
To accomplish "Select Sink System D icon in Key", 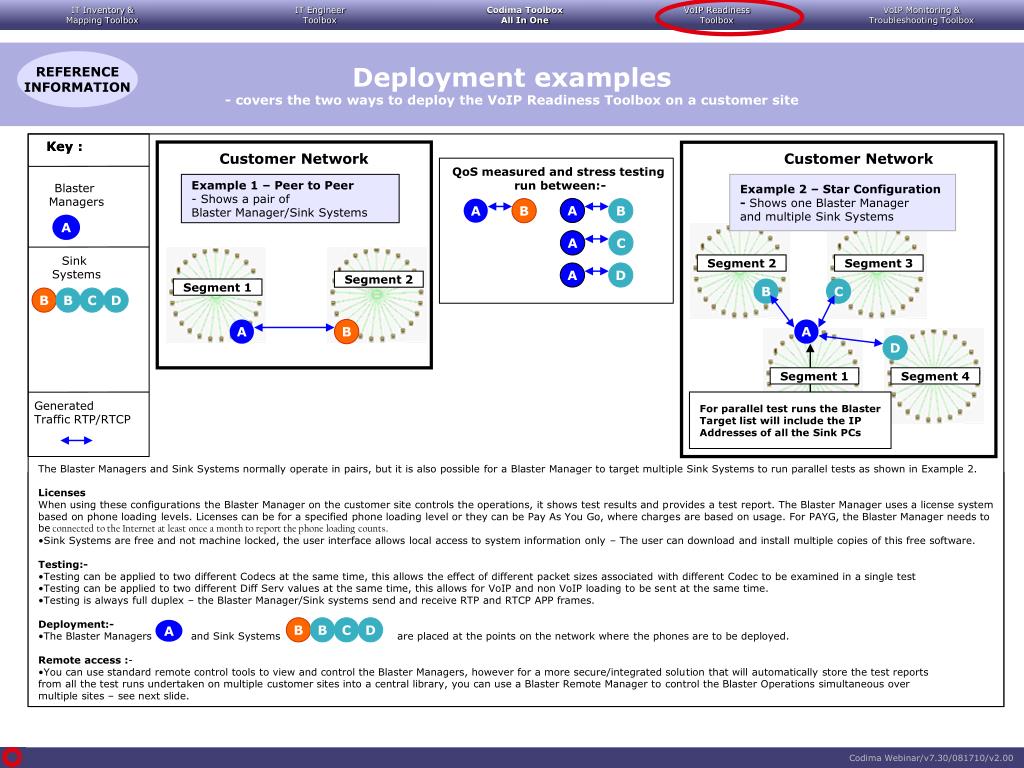I will tap(116, 300).
